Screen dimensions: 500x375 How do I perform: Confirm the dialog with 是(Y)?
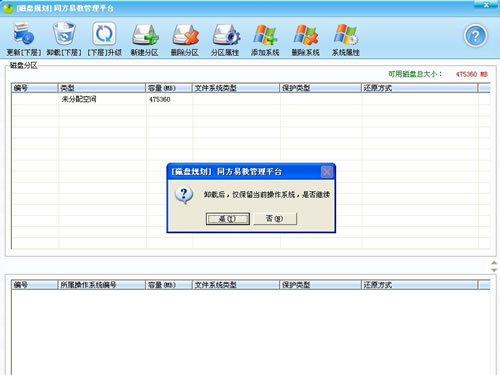coord(228,219)
